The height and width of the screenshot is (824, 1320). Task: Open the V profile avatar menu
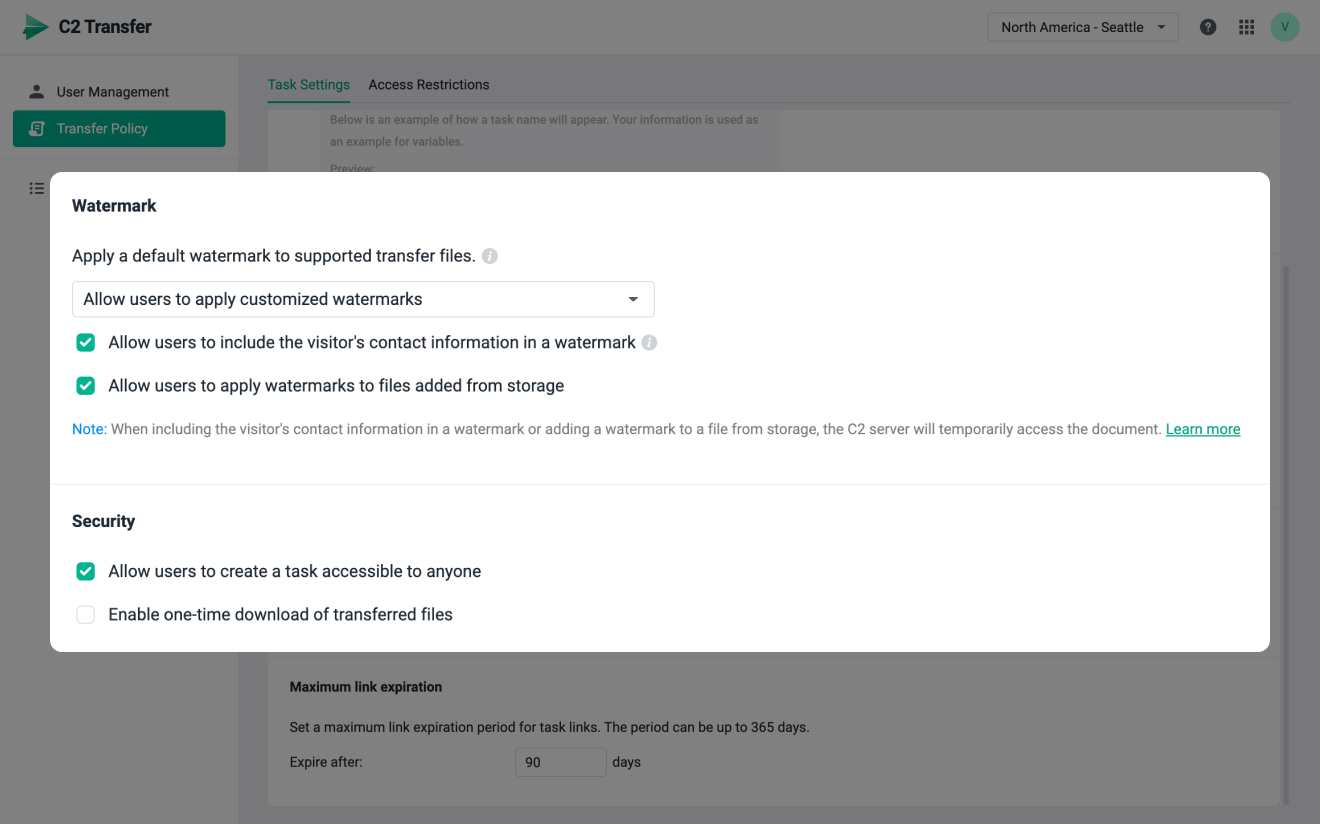pyautogui.click(x=1285, y=27)
